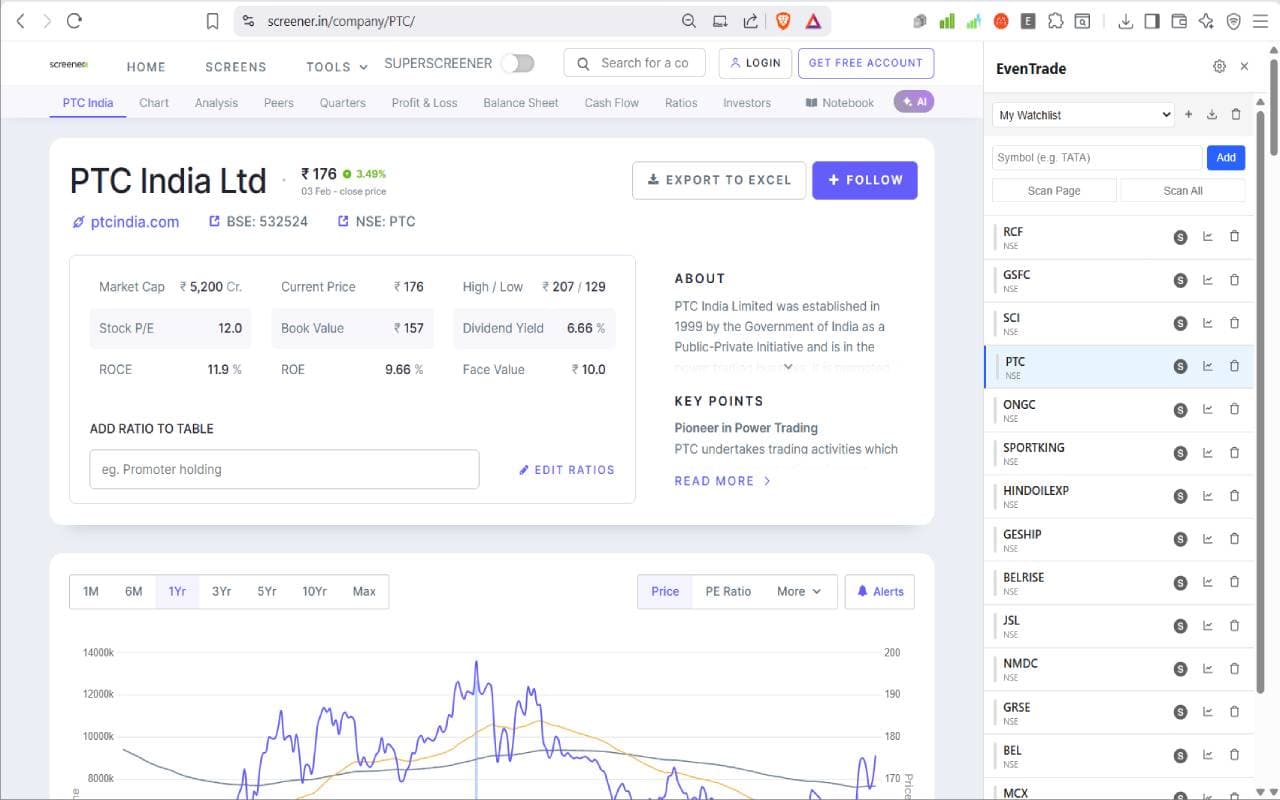Toggle the SUPERSCREENER switch

[517, 63]
